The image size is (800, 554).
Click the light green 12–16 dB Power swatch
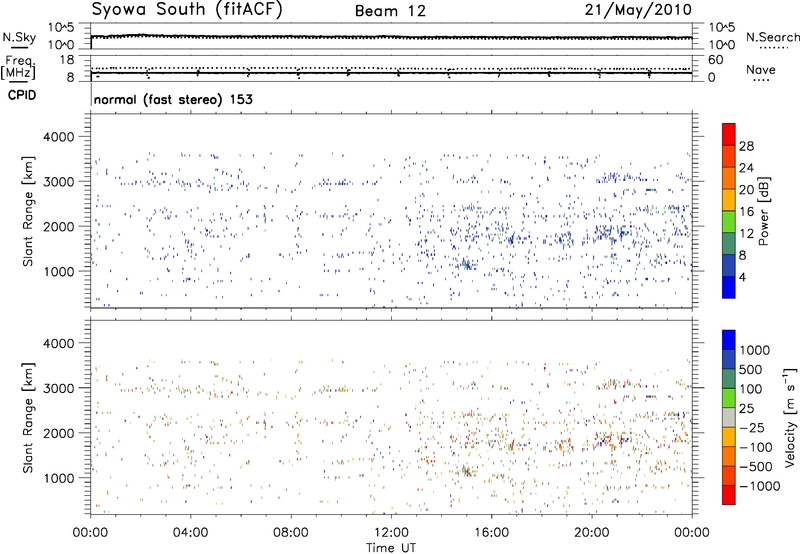tap(729, 221)
